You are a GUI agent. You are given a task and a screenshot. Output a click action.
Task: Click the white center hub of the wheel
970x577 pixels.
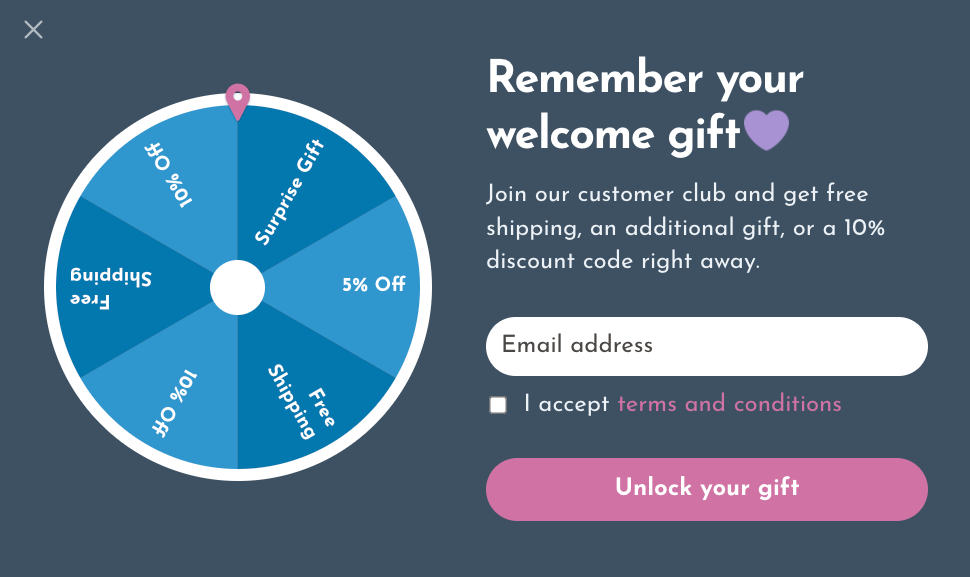coord(237,287)
